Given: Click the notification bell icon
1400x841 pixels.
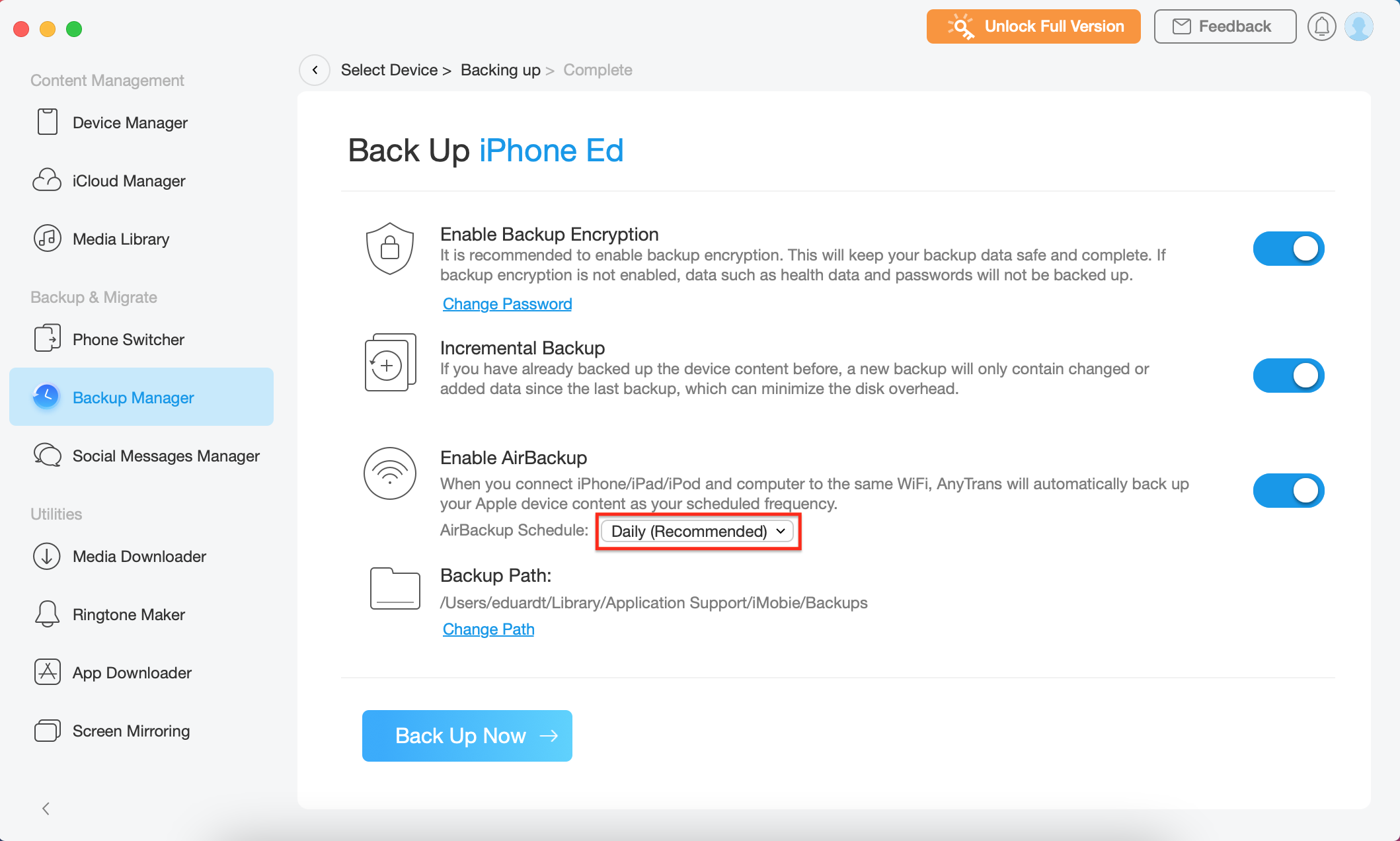Looking at the screenshot, I should 1321,27.
